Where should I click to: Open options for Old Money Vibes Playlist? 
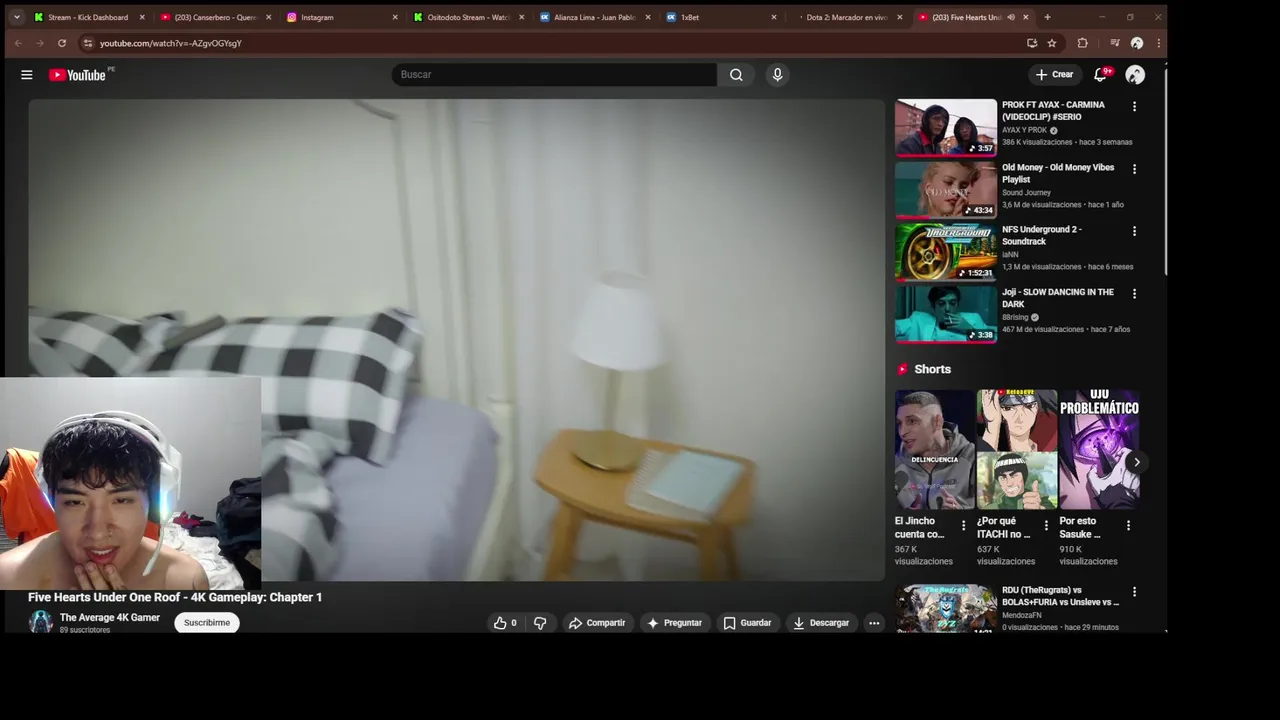point(1134,169)
